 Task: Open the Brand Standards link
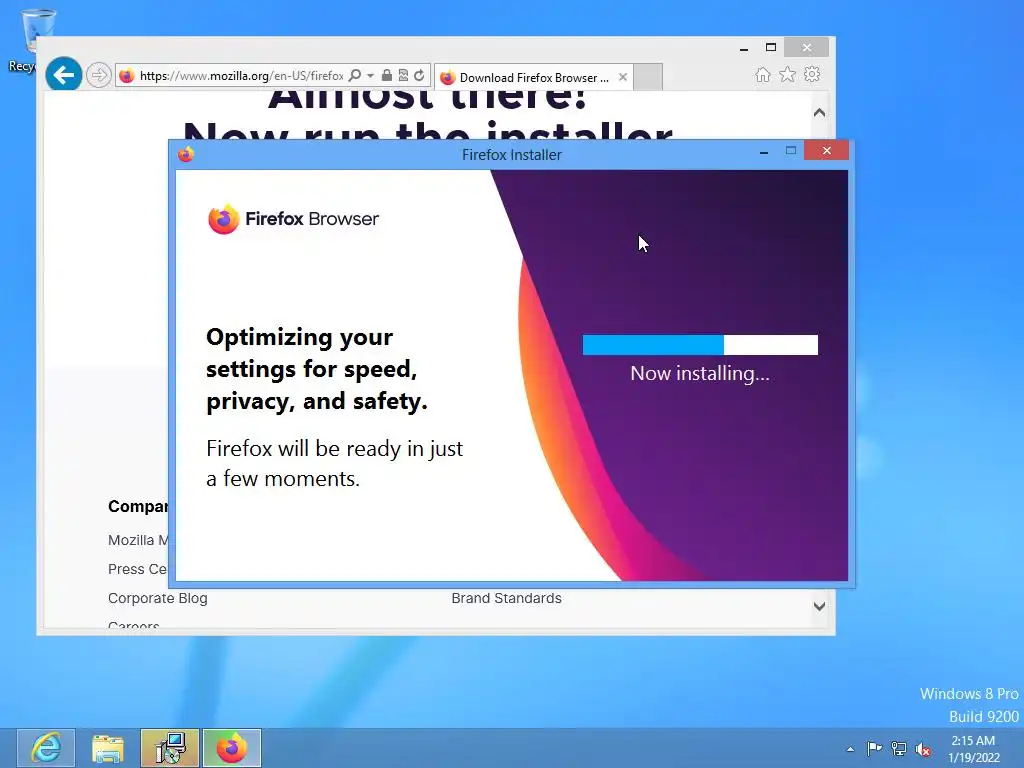click(506, 598)
